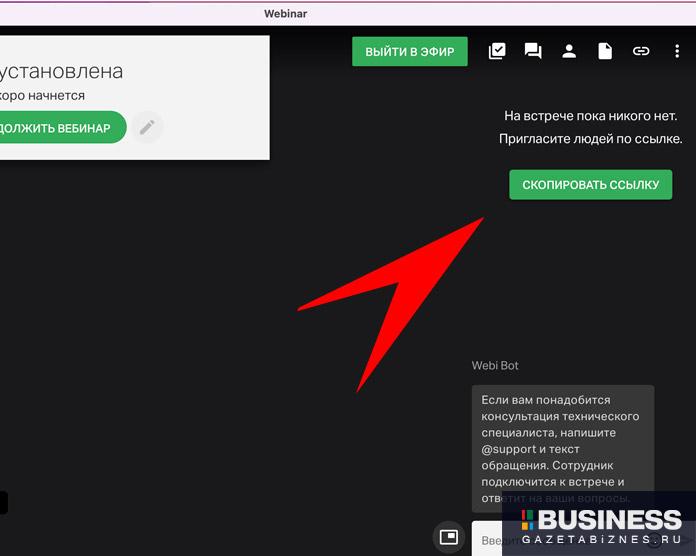Open the files document icon
This screenshot has height=556, width=696.
[605, 52]
